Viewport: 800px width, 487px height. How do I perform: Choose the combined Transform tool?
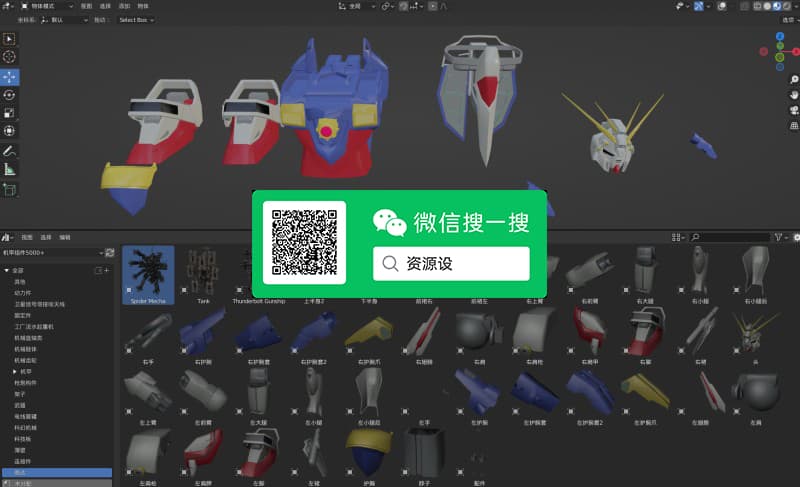click(9, 131)
